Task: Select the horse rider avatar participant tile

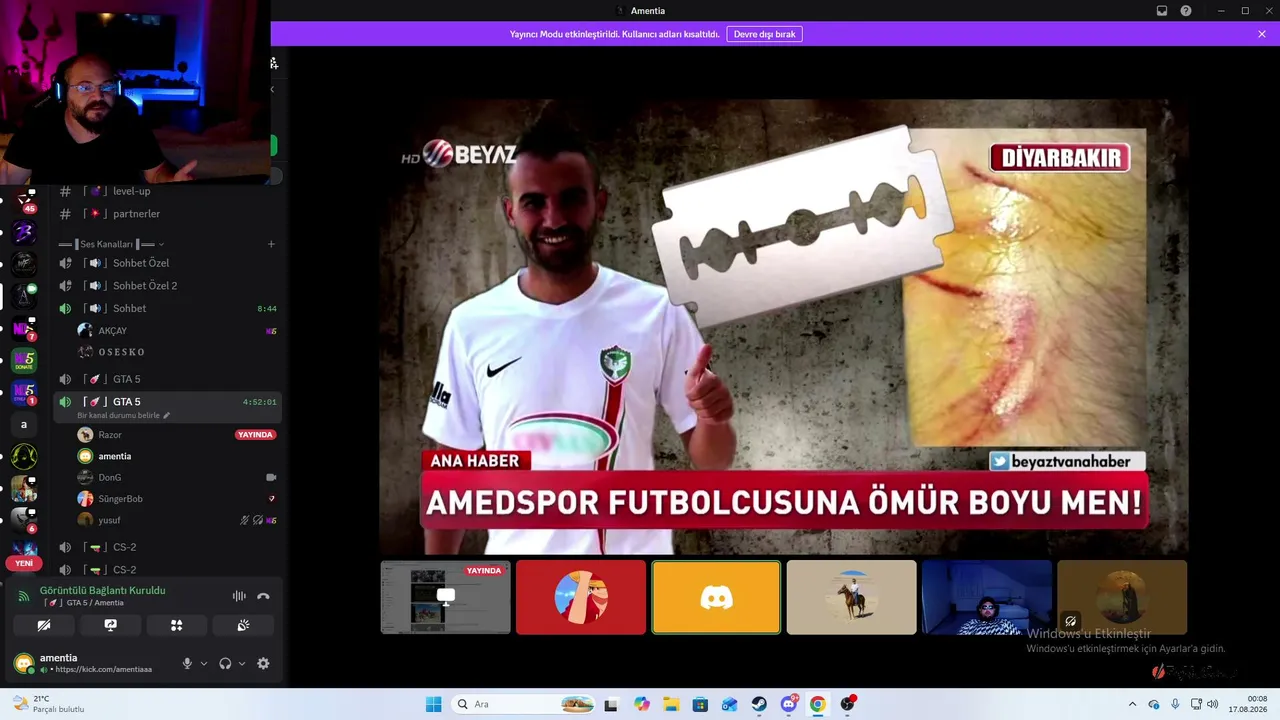Action: click(x=851, y=597)
